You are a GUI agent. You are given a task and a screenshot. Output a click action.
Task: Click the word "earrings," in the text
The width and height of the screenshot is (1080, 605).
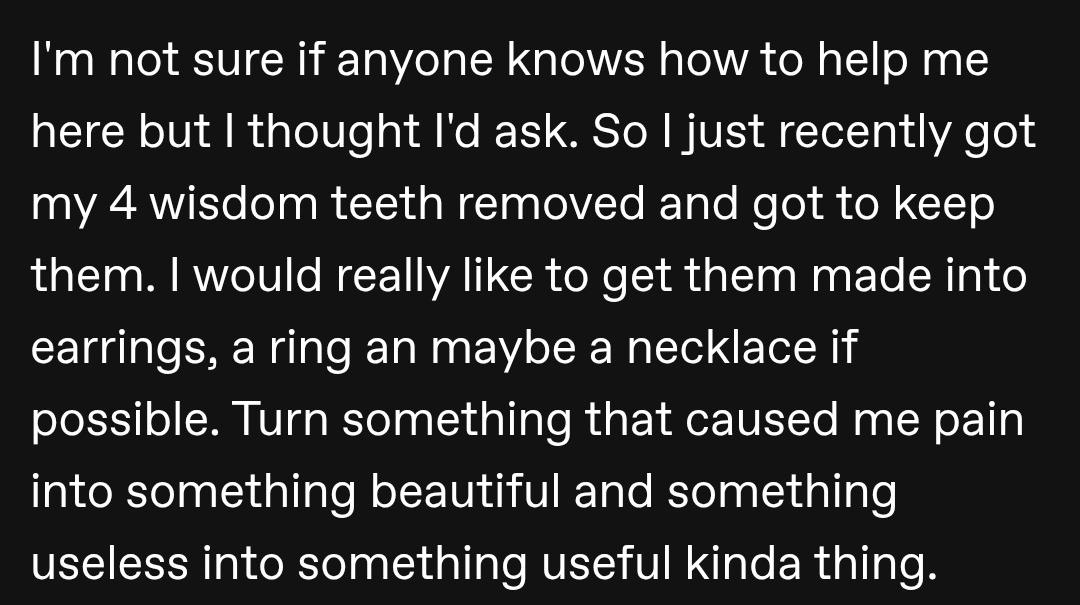coord(119,349)
